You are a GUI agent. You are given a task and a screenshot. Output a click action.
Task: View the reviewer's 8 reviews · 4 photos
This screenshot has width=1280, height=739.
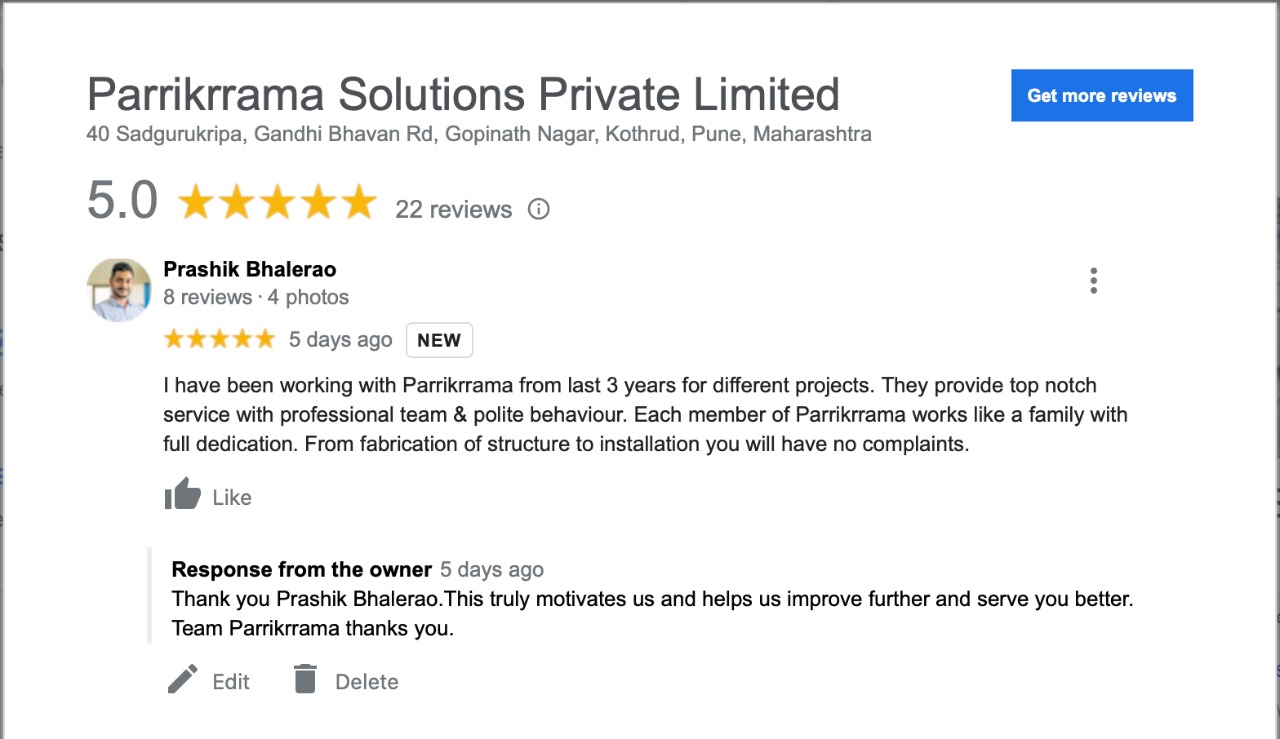[x=256, y=297]
